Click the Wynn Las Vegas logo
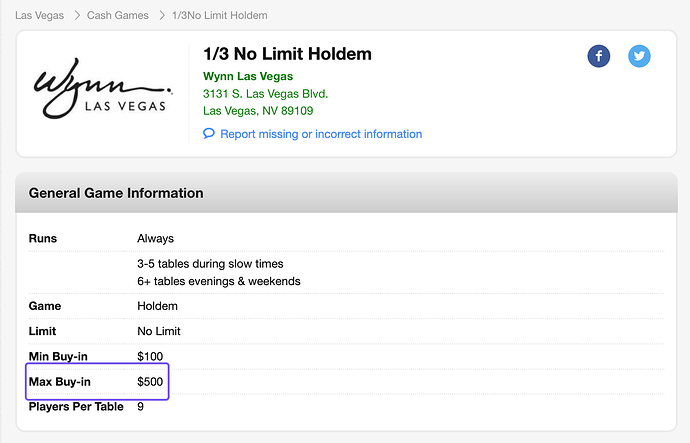The image size is (690, 443). click(101, 94)
